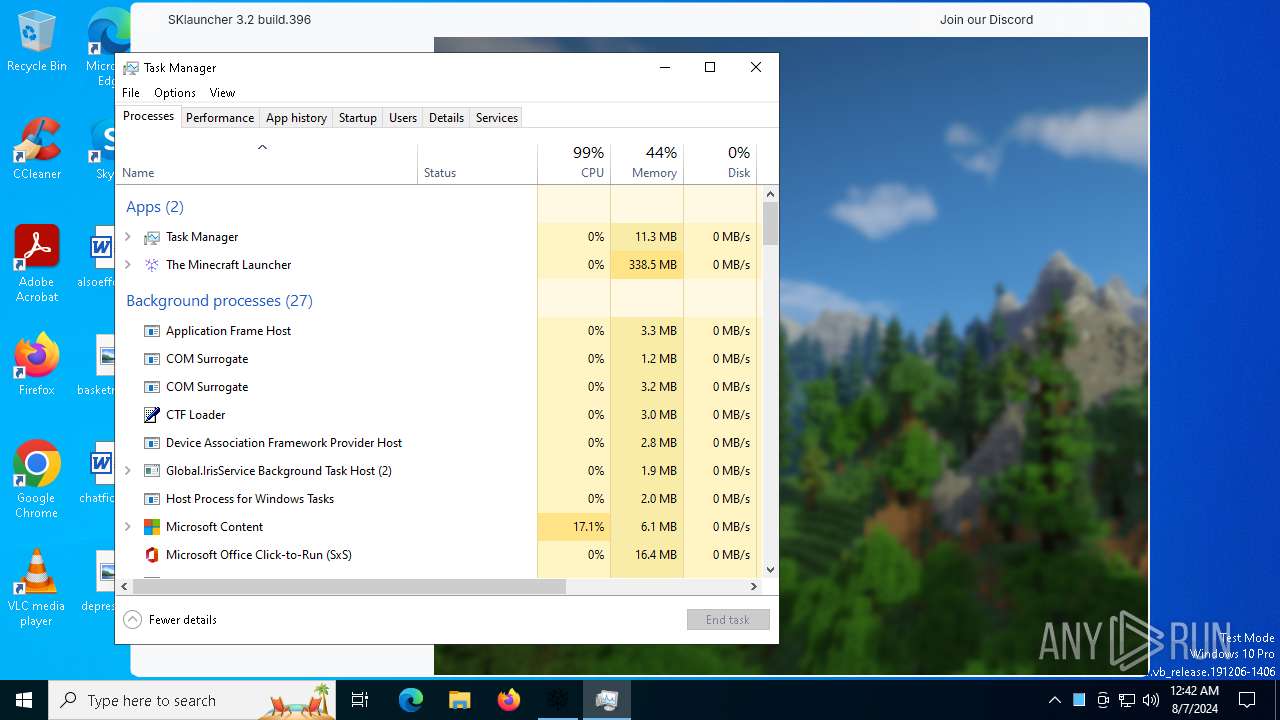Viewport: 1280px width, 720px height.
Task: Click the 17.1% CPU value
Action: click(588, 527)
